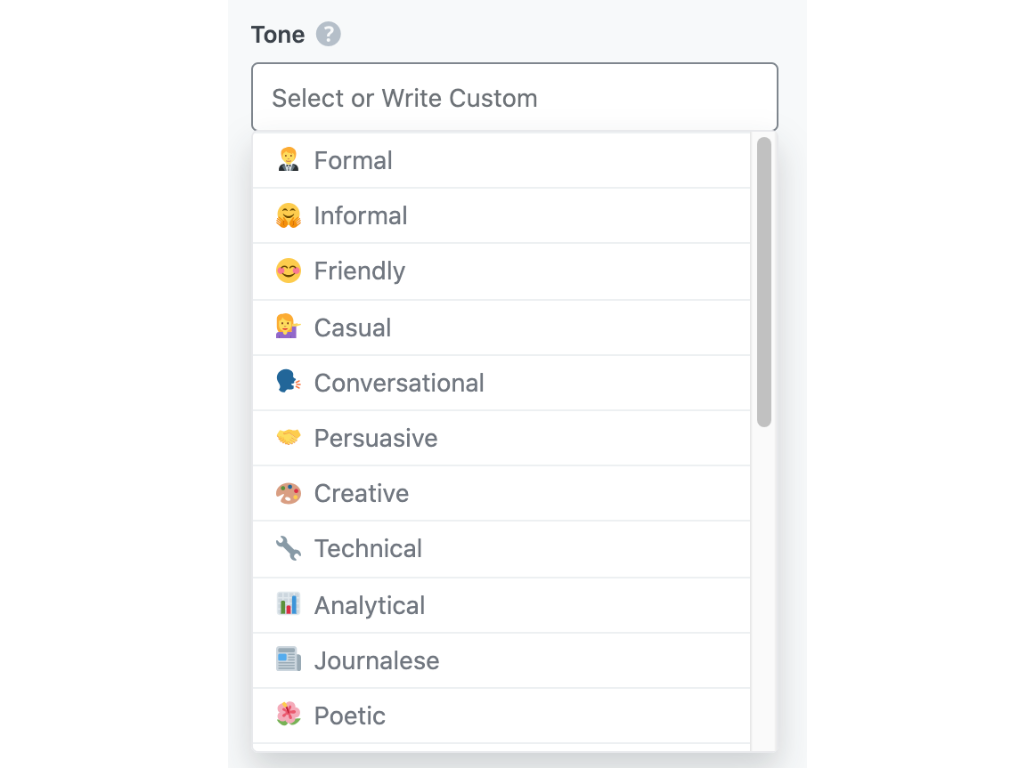Click the tone list scrollbar thumb
The width and height of the screenshot is (1015, 768).
click(764, 282)
